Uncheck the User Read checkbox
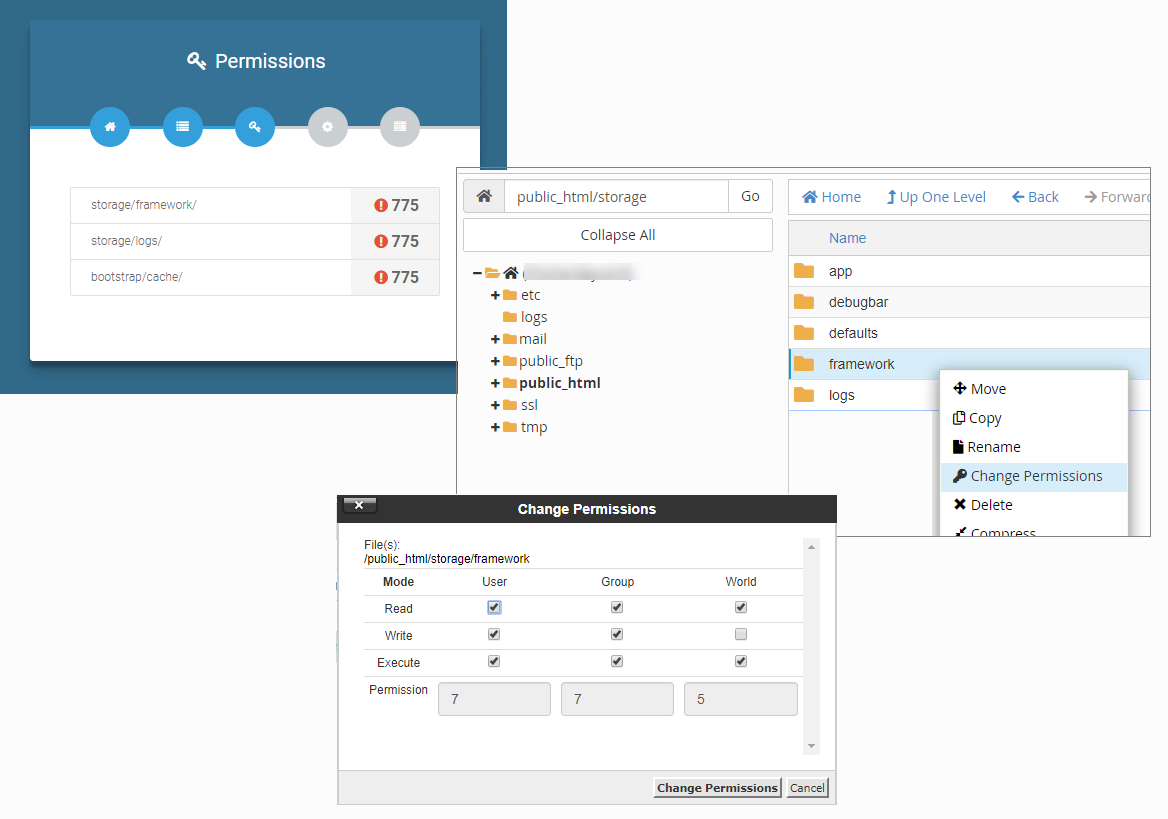The width and height of the screenshot is (1168, 819). 494,607
